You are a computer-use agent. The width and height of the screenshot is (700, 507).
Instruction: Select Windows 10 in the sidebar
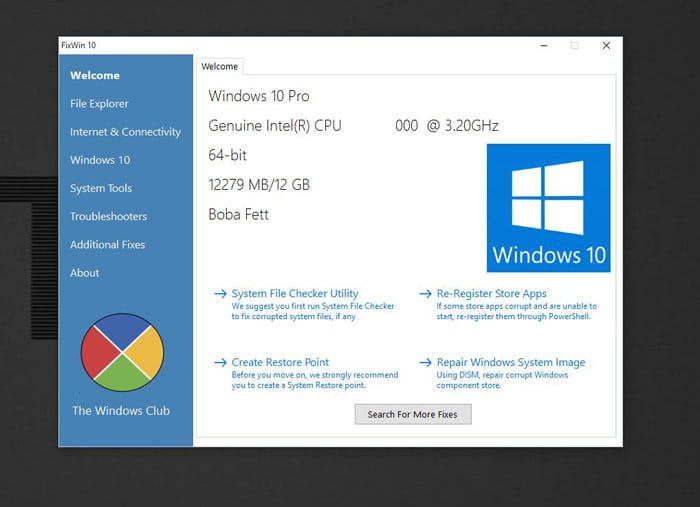pos(100,160)
